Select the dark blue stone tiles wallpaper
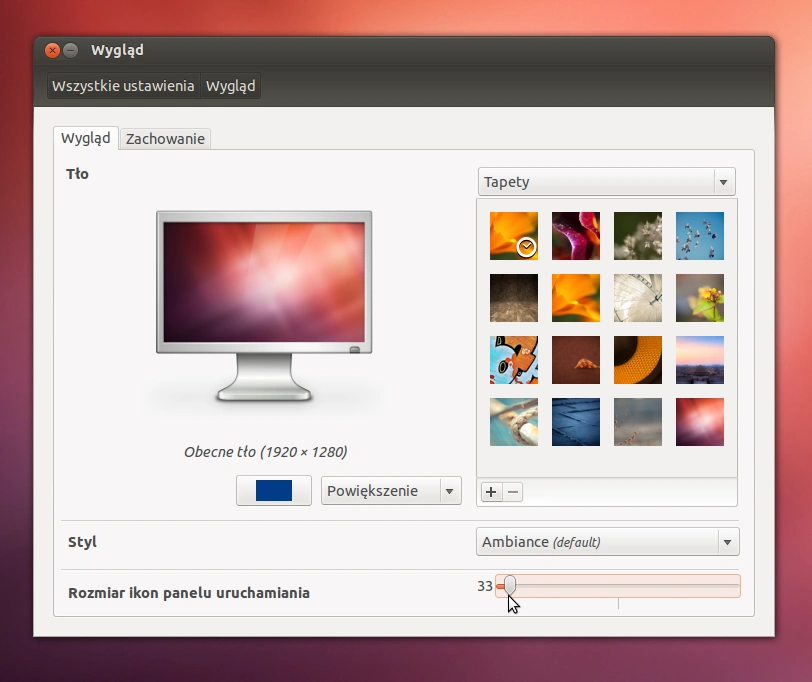Screen dimensions: 812x682 click(x=576, y=422)
